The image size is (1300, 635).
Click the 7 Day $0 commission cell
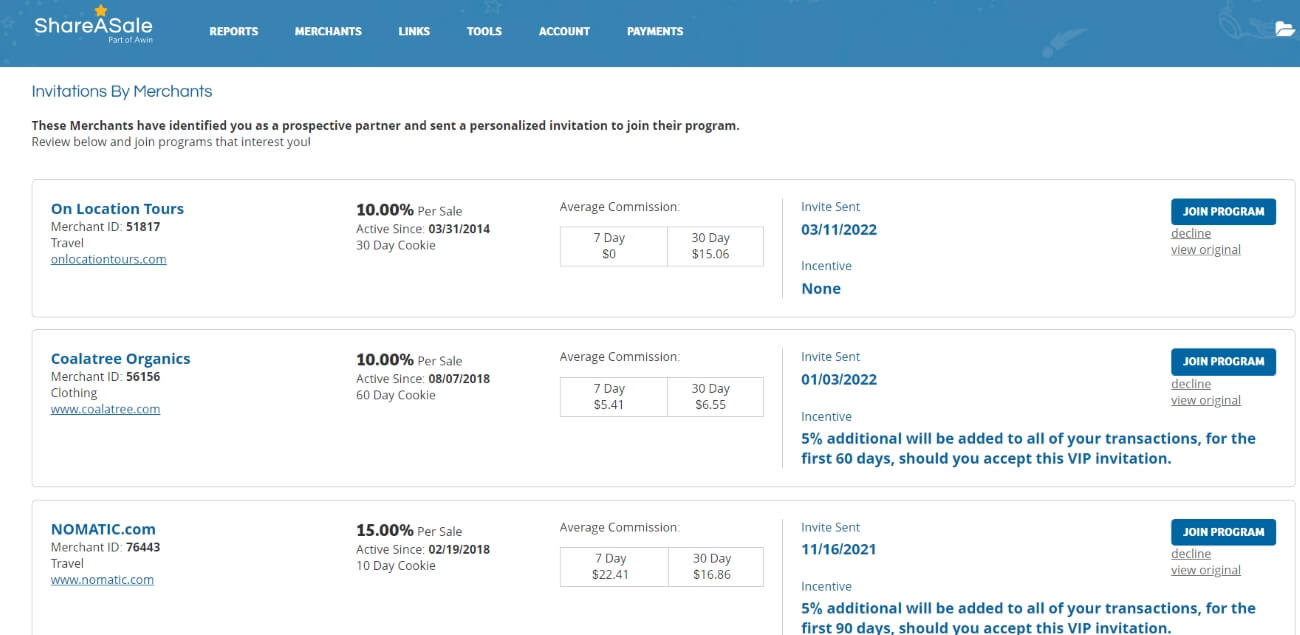[613, 246]
